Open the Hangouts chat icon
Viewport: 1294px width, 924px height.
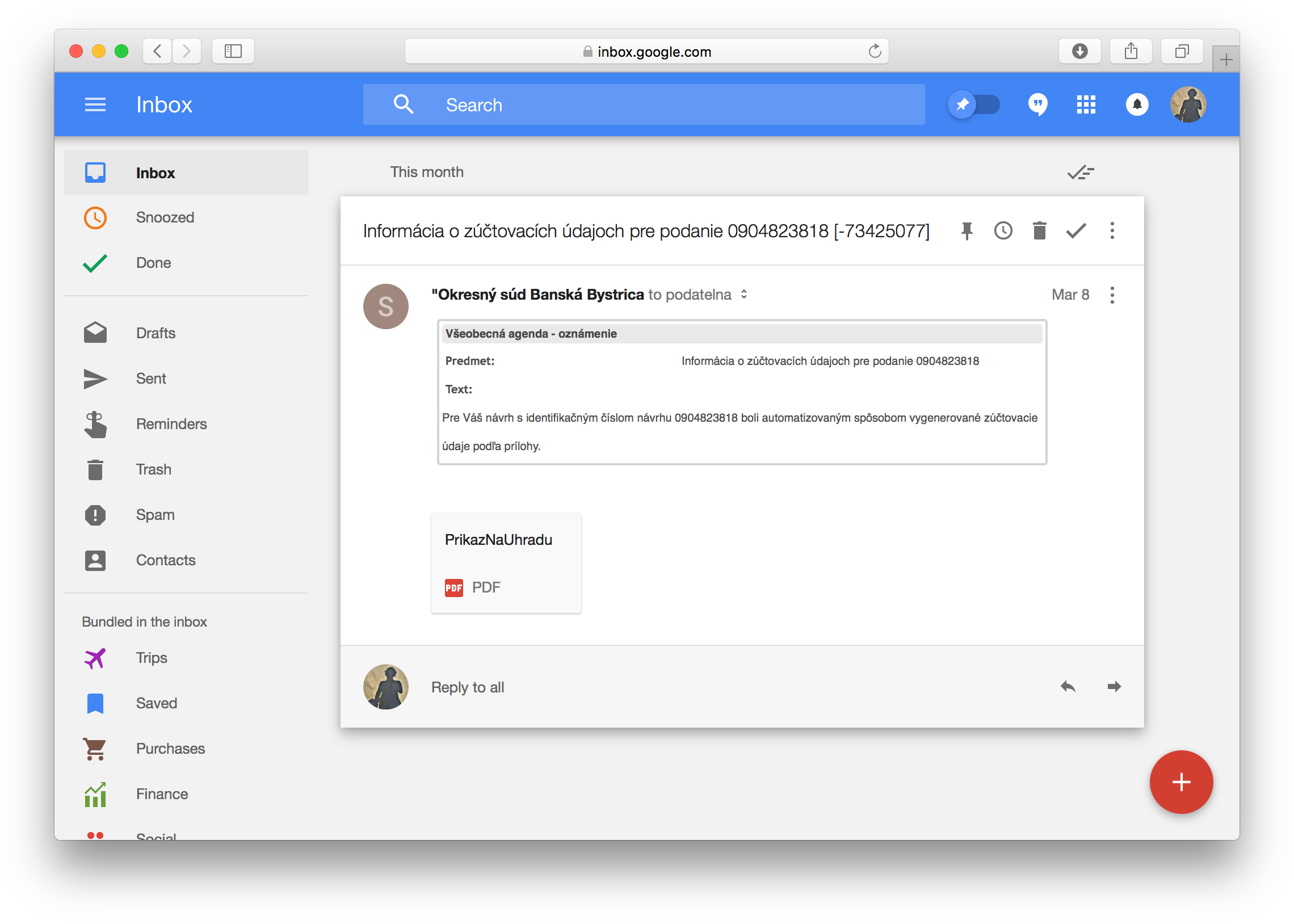[x=1037, y=104]
